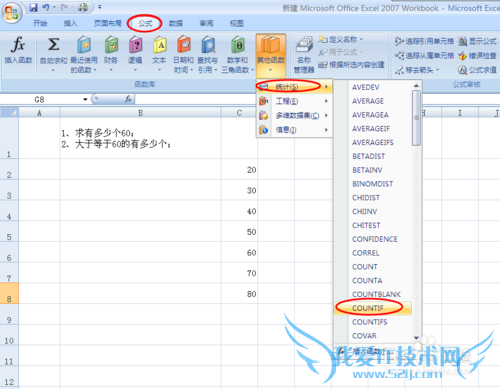Choose the BETADIST function
The height and width of the screenshot is (389, 500).
(369, 156)
